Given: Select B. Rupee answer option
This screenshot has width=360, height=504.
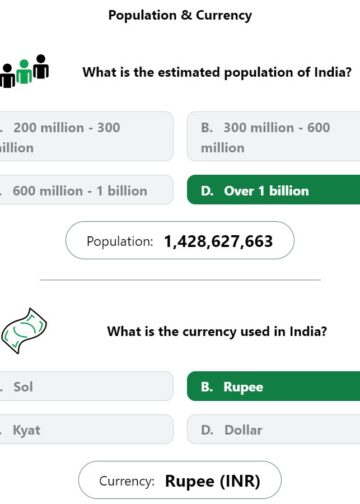Looking at the screenshot, I should coord(273,386).
